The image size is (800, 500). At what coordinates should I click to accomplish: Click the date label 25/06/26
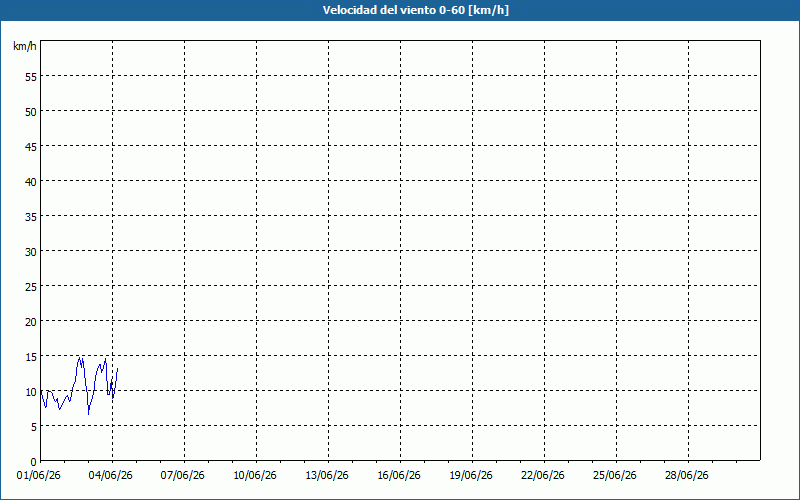coord(614,476)
